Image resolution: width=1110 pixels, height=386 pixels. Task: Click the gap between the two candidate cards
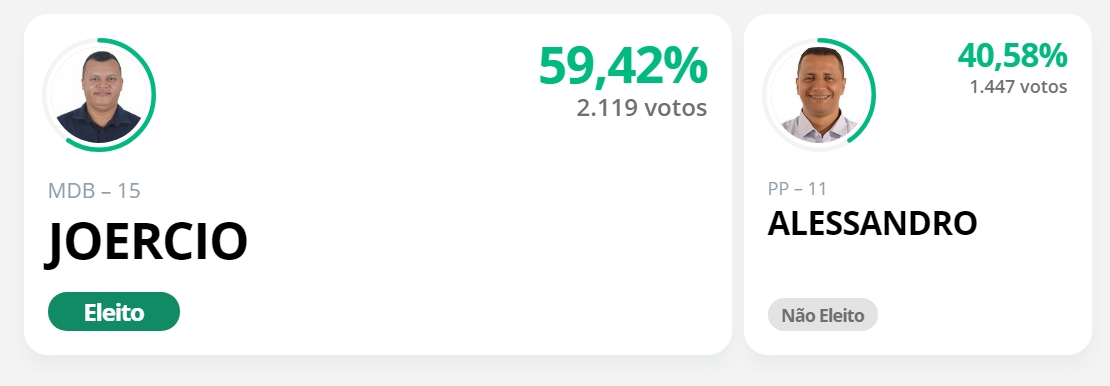[738, 184]
